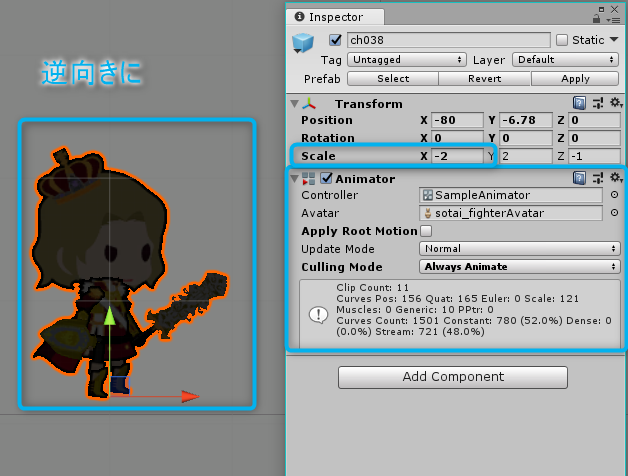Open Transform gear settings menu
The width and height of the screenshot is (628, 476).
[x=616, y=103]
